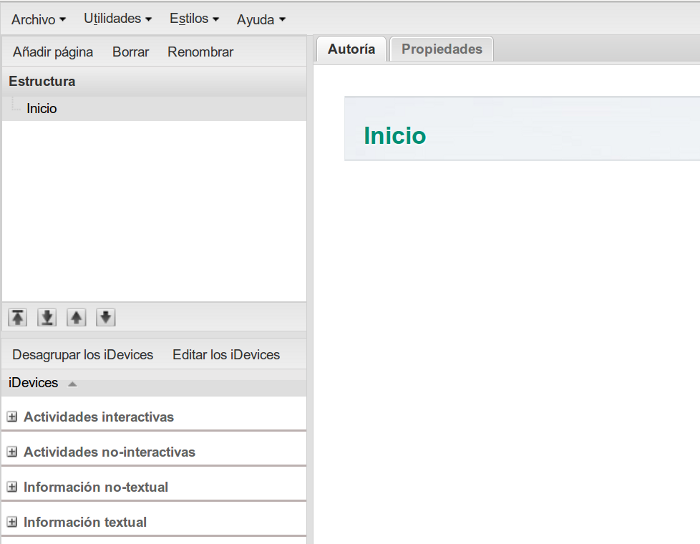Open the Utilidades dropdown menu
This screenshot has width=700, height=544.
[117, 19]
